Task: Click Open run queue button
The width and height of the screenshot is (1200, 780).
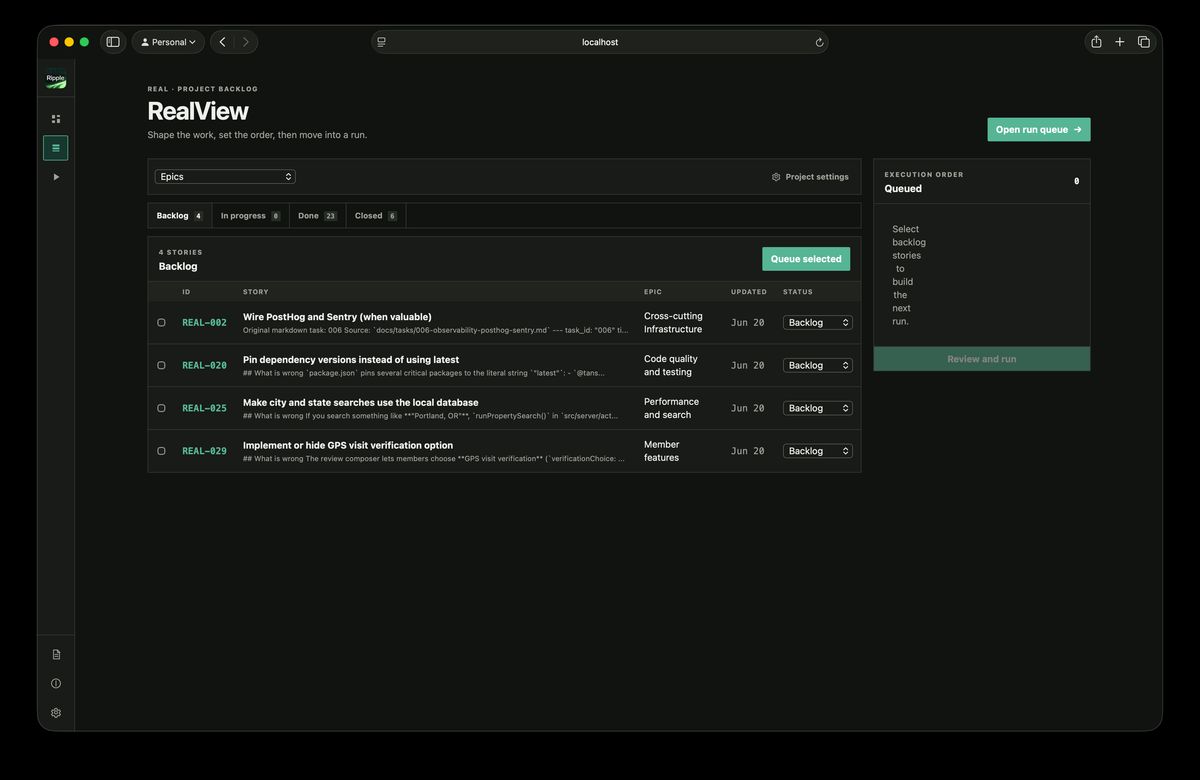Action: (1039, 130)
